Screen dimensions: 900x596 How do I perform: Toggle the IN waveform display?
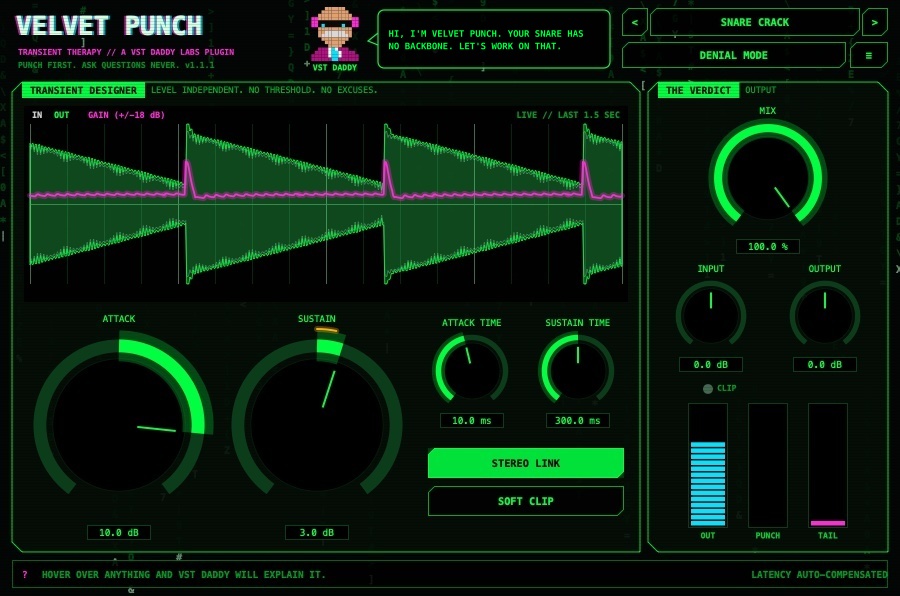[37, 115]
